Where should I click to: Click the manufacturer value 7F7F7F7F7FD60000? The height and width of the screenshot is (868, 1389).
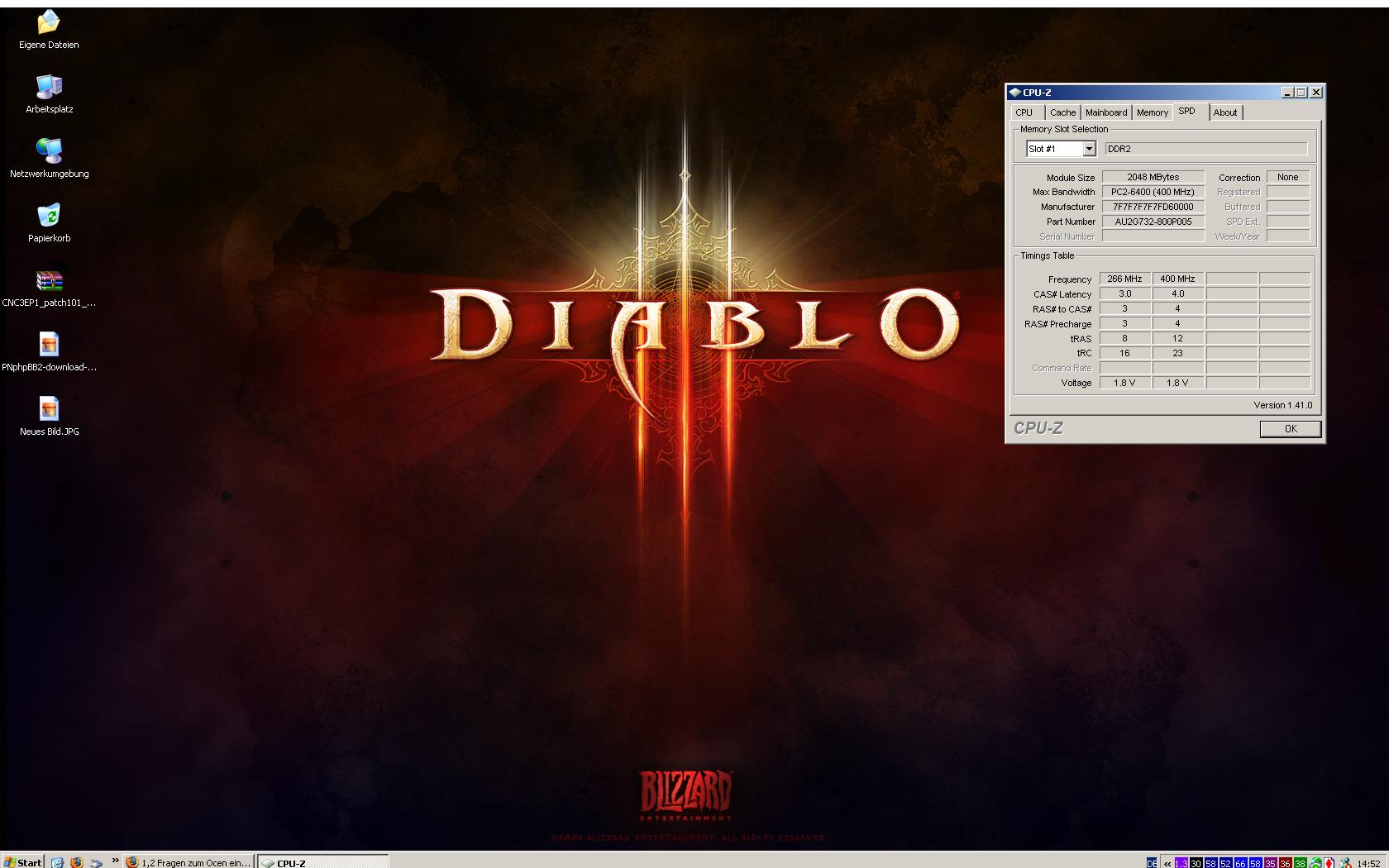(1153, 207)
